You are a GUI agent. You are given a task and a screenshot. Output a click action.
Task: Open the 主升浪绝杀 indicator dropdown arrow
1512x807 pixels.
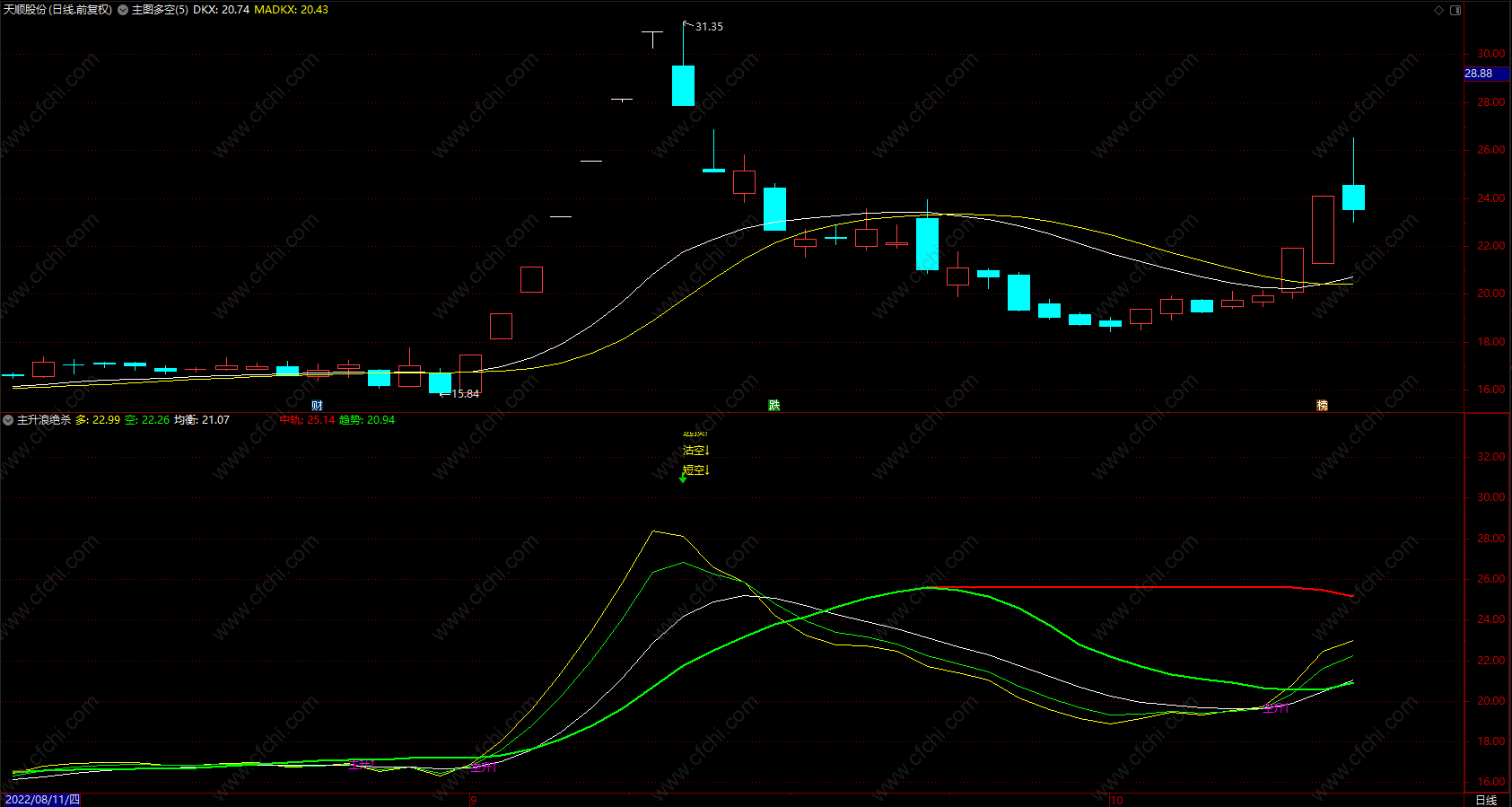8,420
